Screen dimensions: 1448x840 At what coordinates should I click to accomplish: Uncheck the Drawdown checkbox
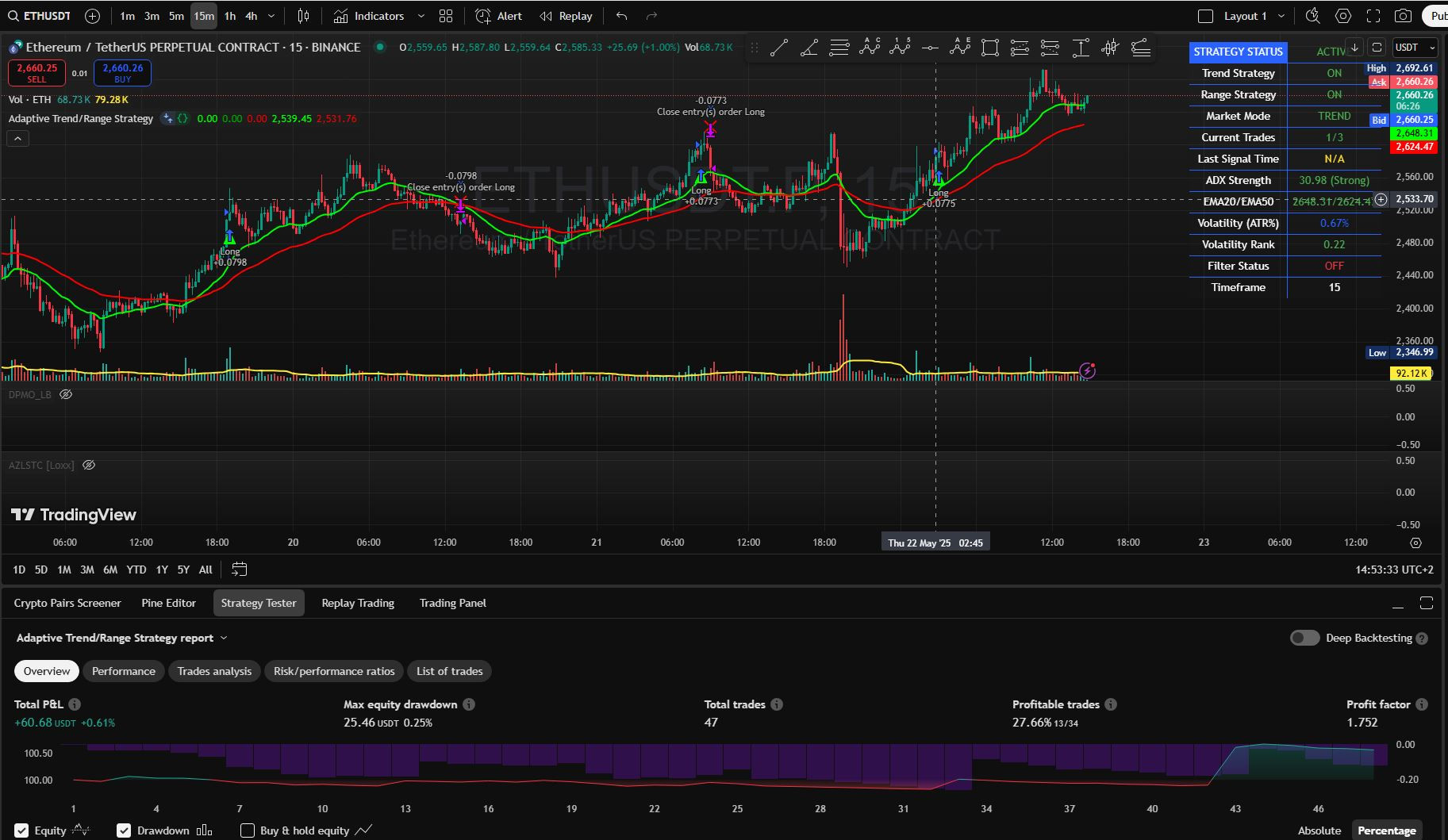[x=124, y=830]
